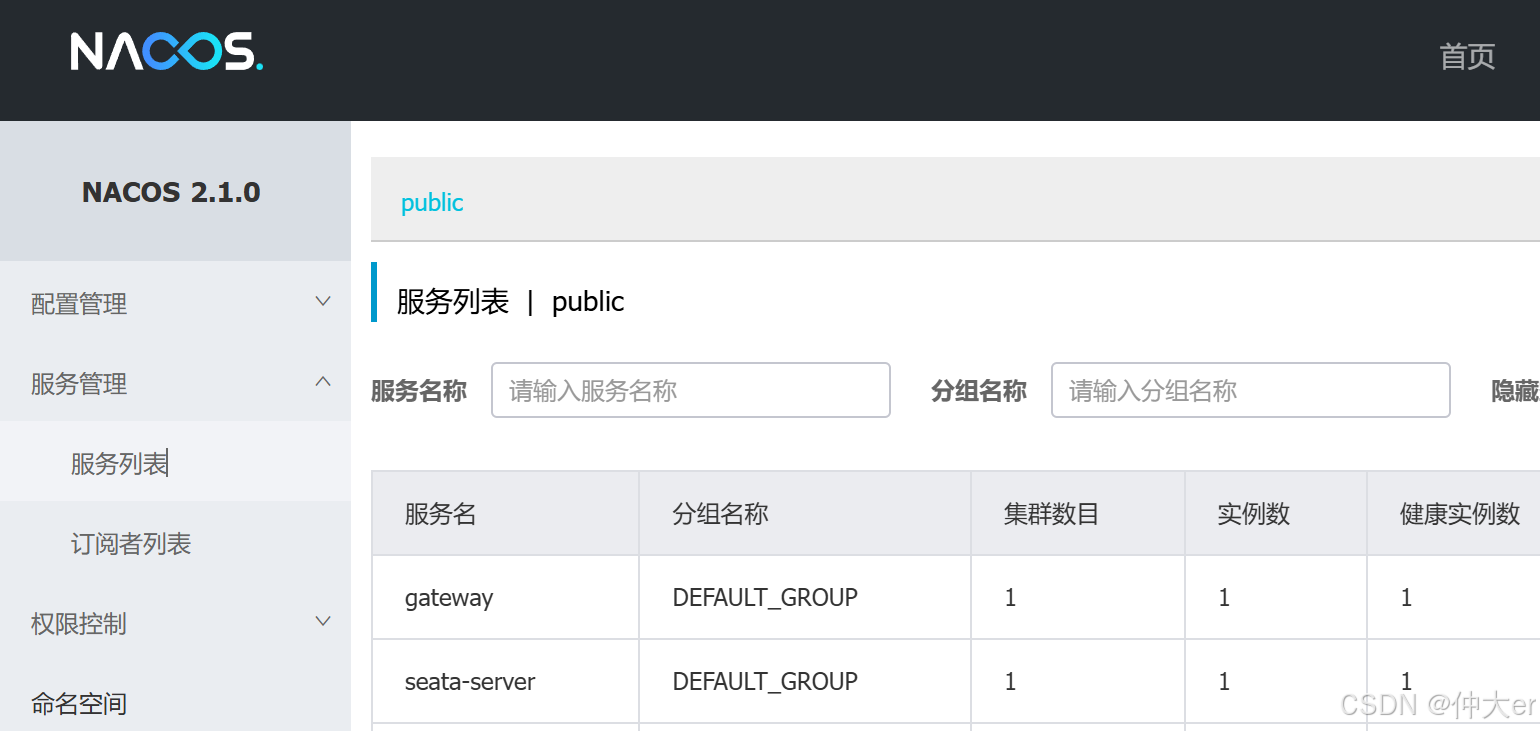Click cluster count 1 in gateway row
1540x731 pixels.
pos(1010,598)
